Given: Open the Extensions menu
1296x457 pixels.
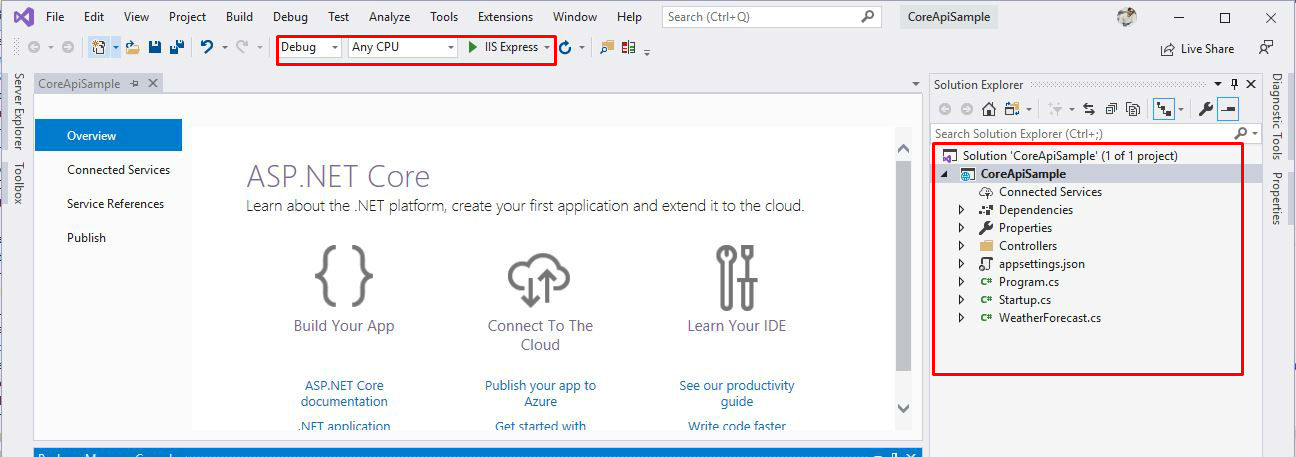Looking at the screenshot, I should click(505, 17).
